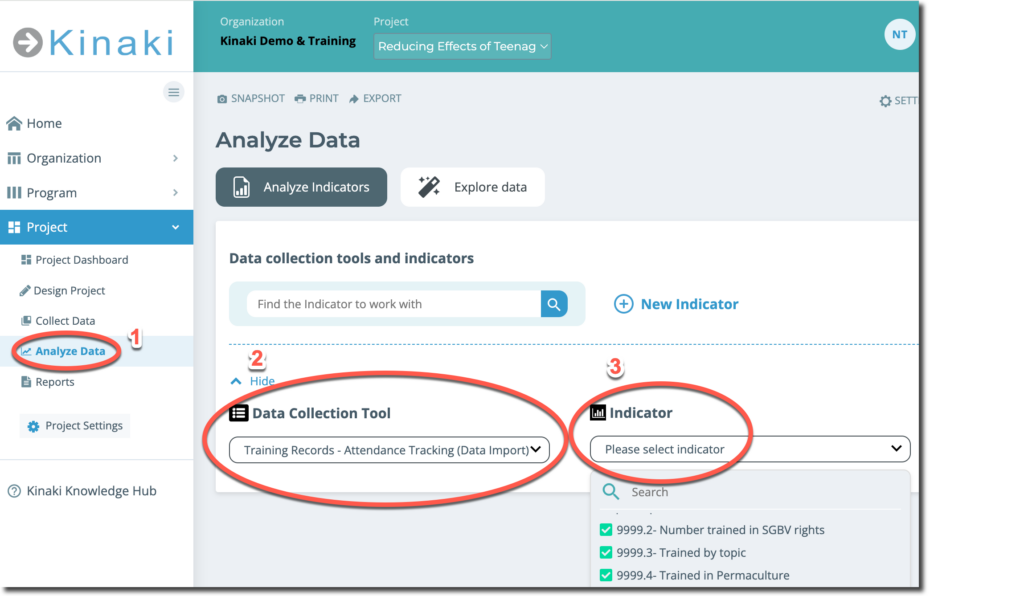Click the SNAPSHOT toolbar label
This screenshot has width=1024, height=596.
pyautogui.click(x=258, y=99)
